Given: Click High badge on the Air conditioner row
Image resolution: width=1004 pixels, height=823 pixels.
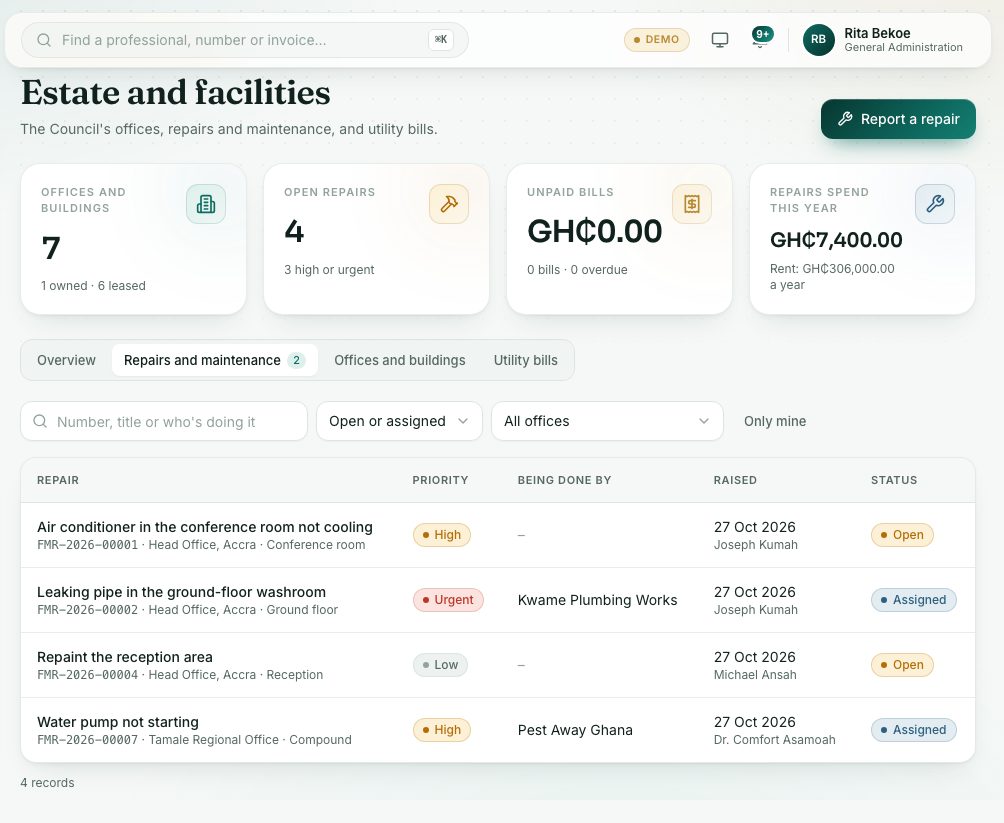Looking at the screenshot, I should (x=441, y=535).
